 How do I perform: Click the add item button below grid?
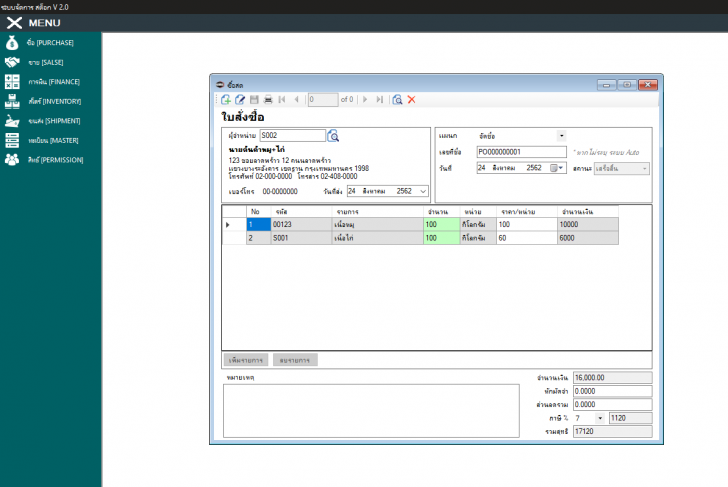click(245, 359)
